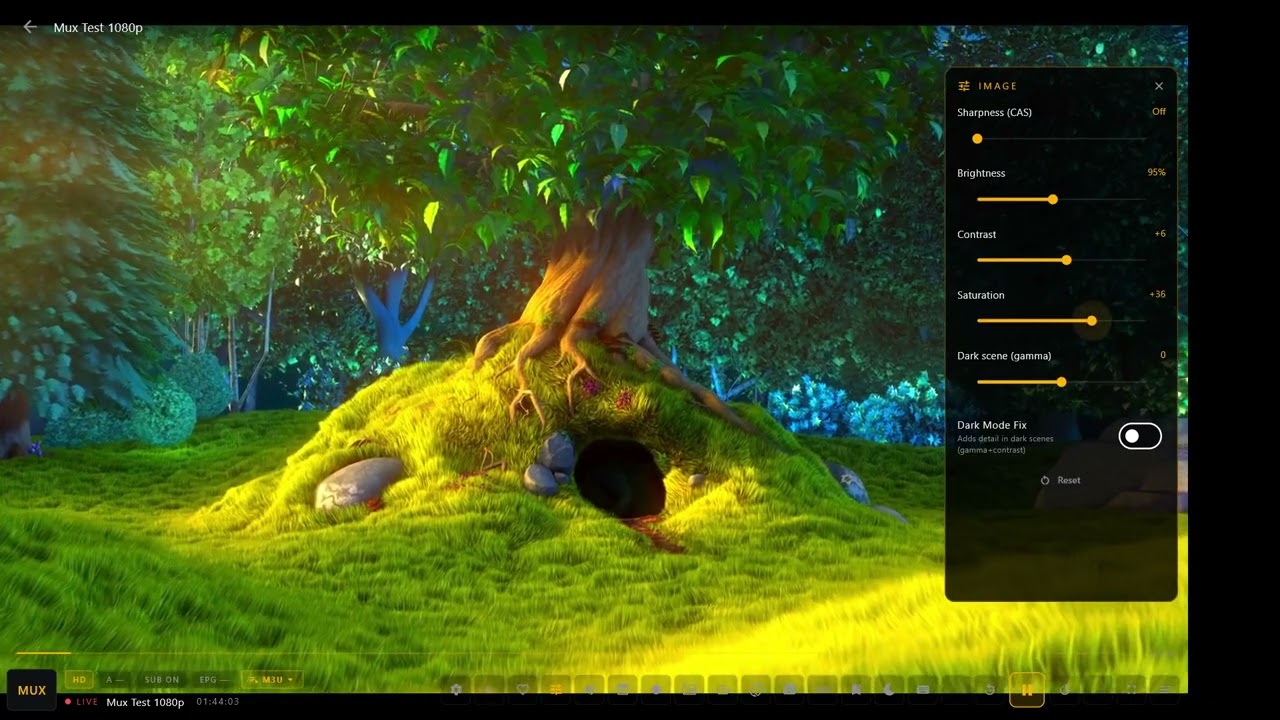
Task: Go back using the arrow beside Mux Test 1080p
Action: [30, 27]
